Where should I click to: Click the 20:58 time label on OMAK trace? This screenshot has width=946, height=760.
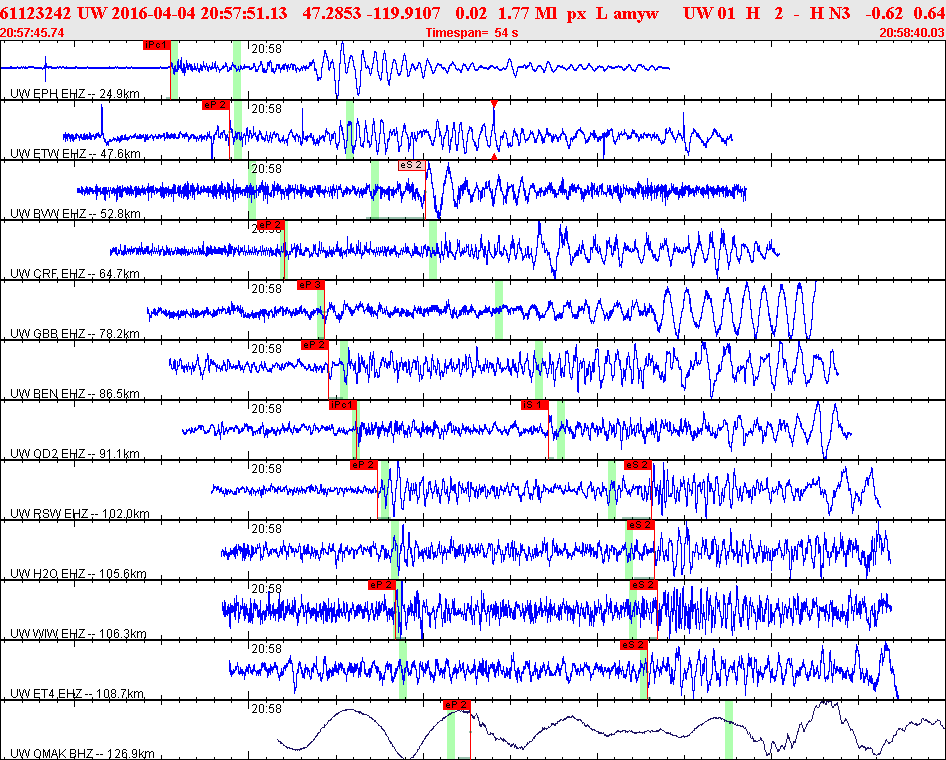[267, 709]
